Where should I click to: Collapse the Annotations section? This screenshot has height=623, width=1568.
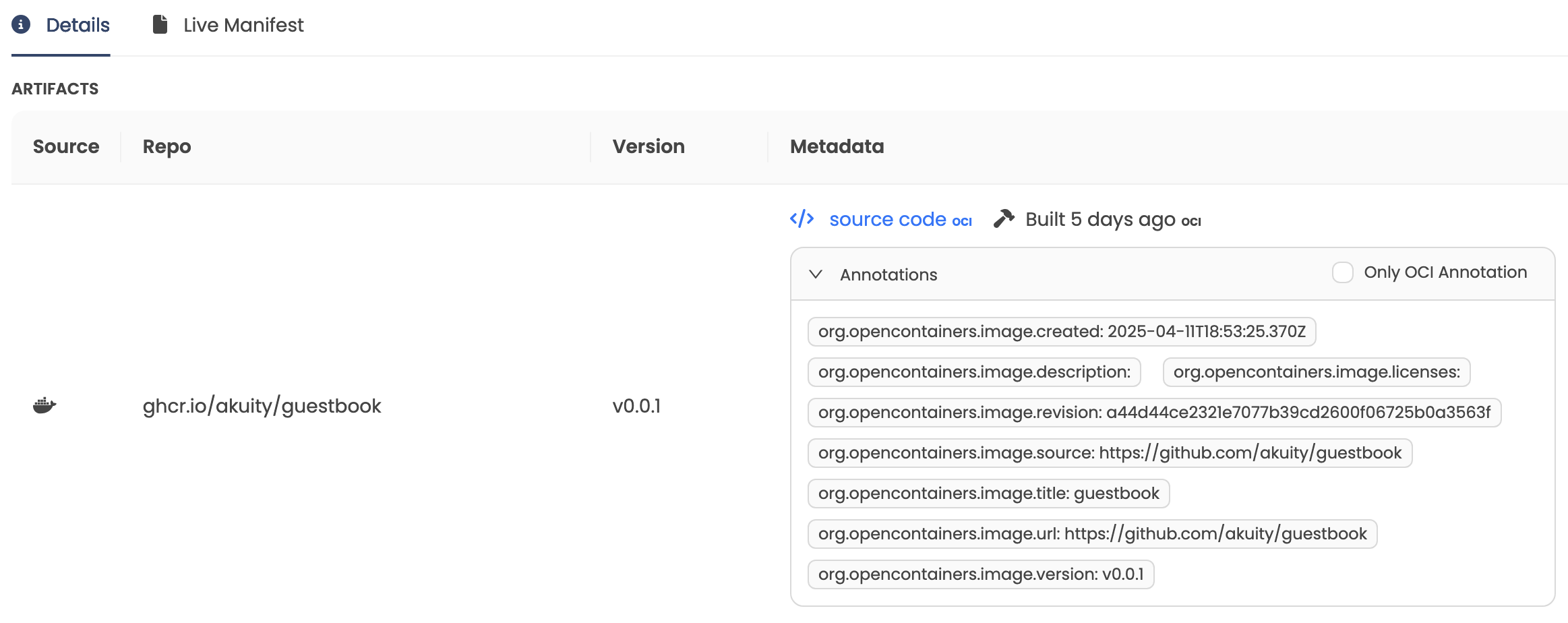click(816, 274)
